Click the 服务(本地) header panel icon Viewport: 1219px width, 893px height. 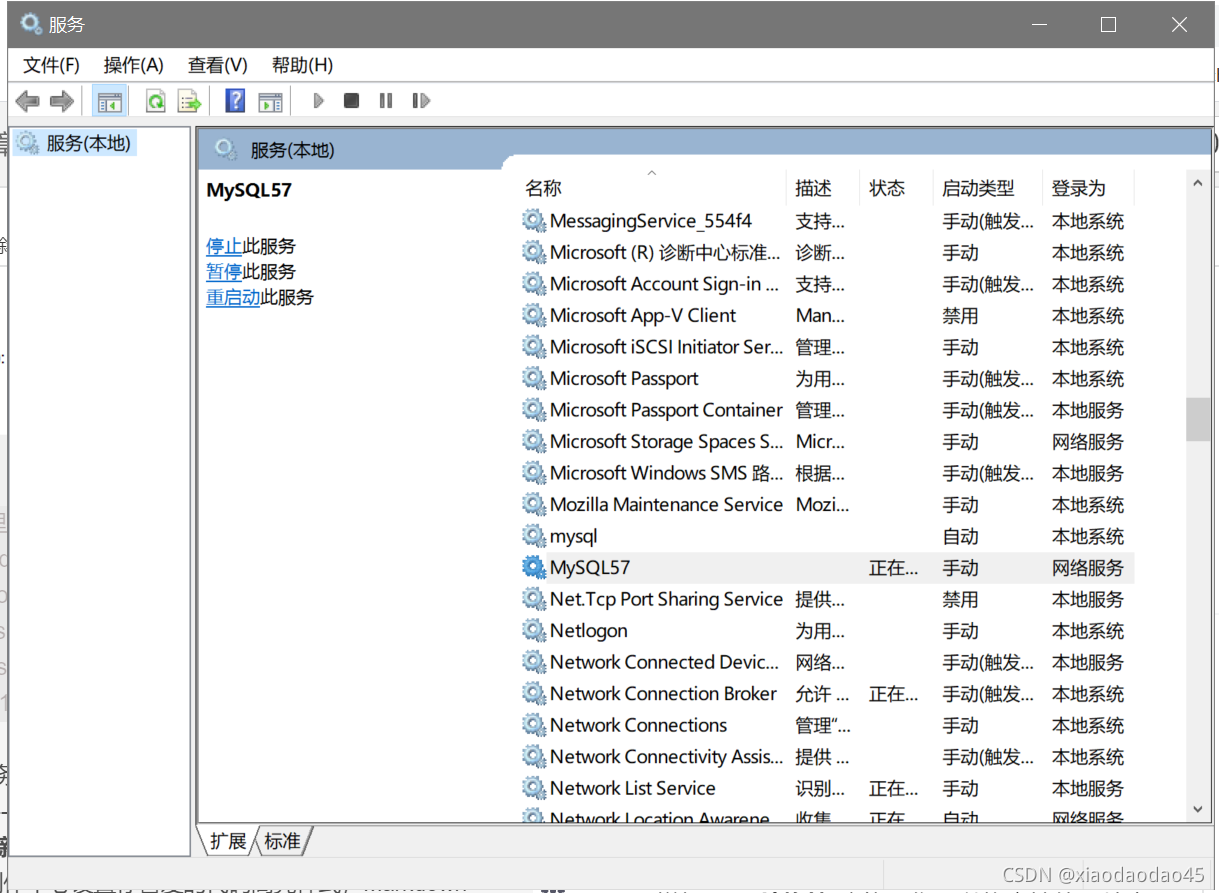click(227, 150)
